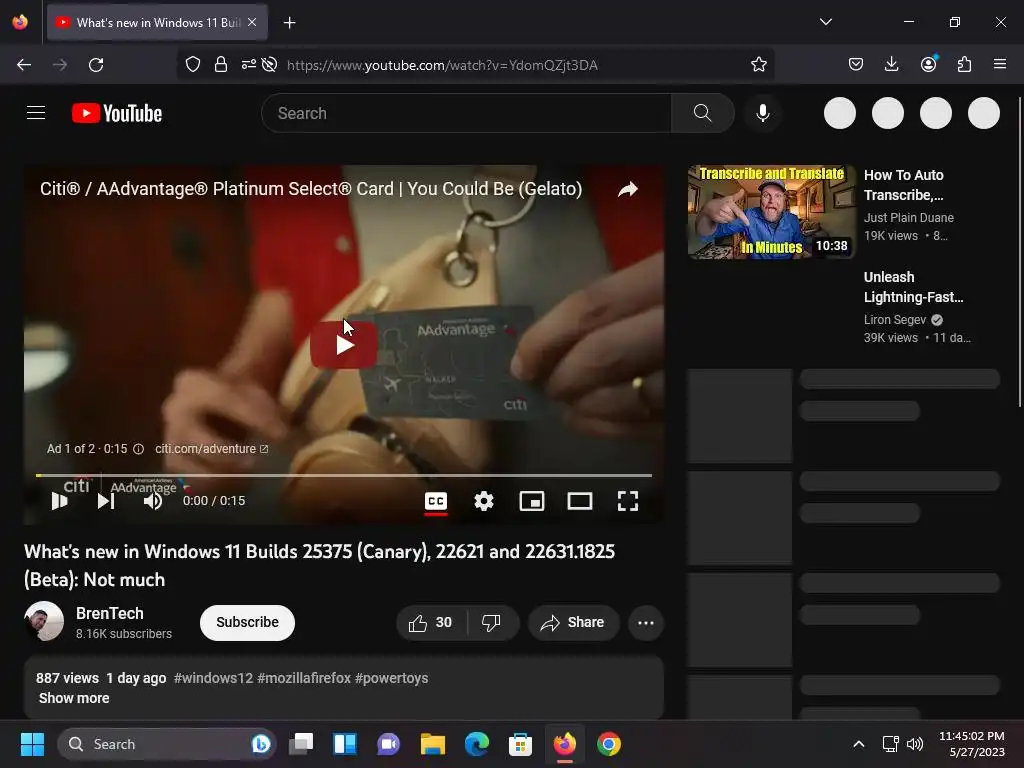The height and width of the screenshot is (768, 1024).
Task: Dislike this video
Action: click(491, 622)
